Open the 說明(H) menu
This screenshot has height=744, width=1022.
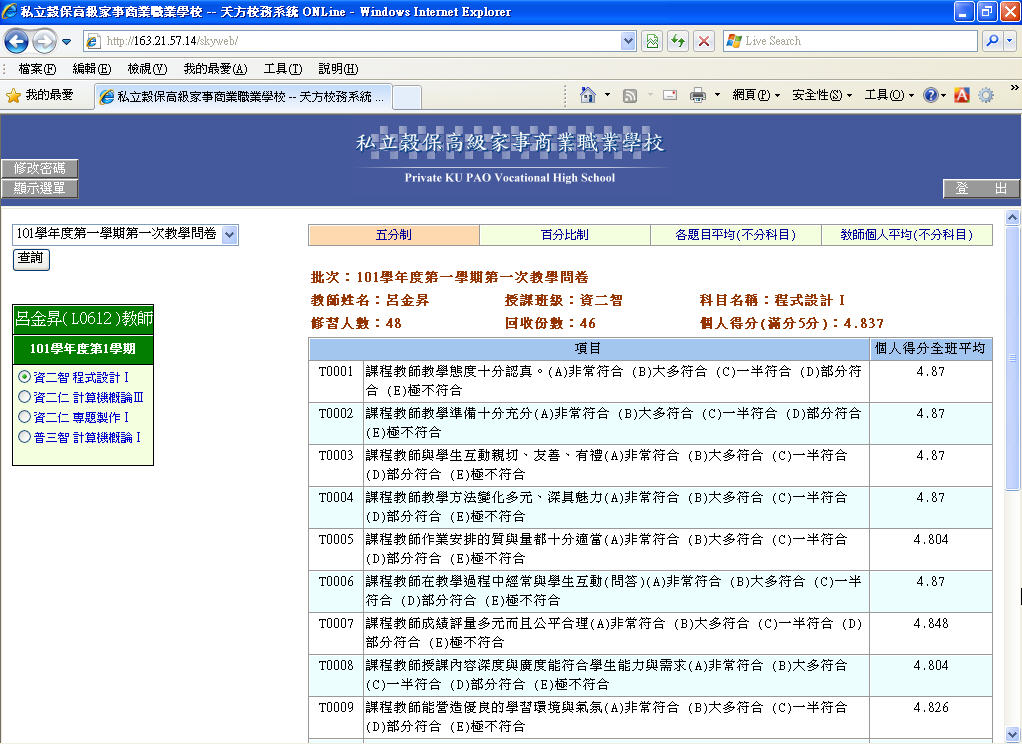click(x=338, y=68)
